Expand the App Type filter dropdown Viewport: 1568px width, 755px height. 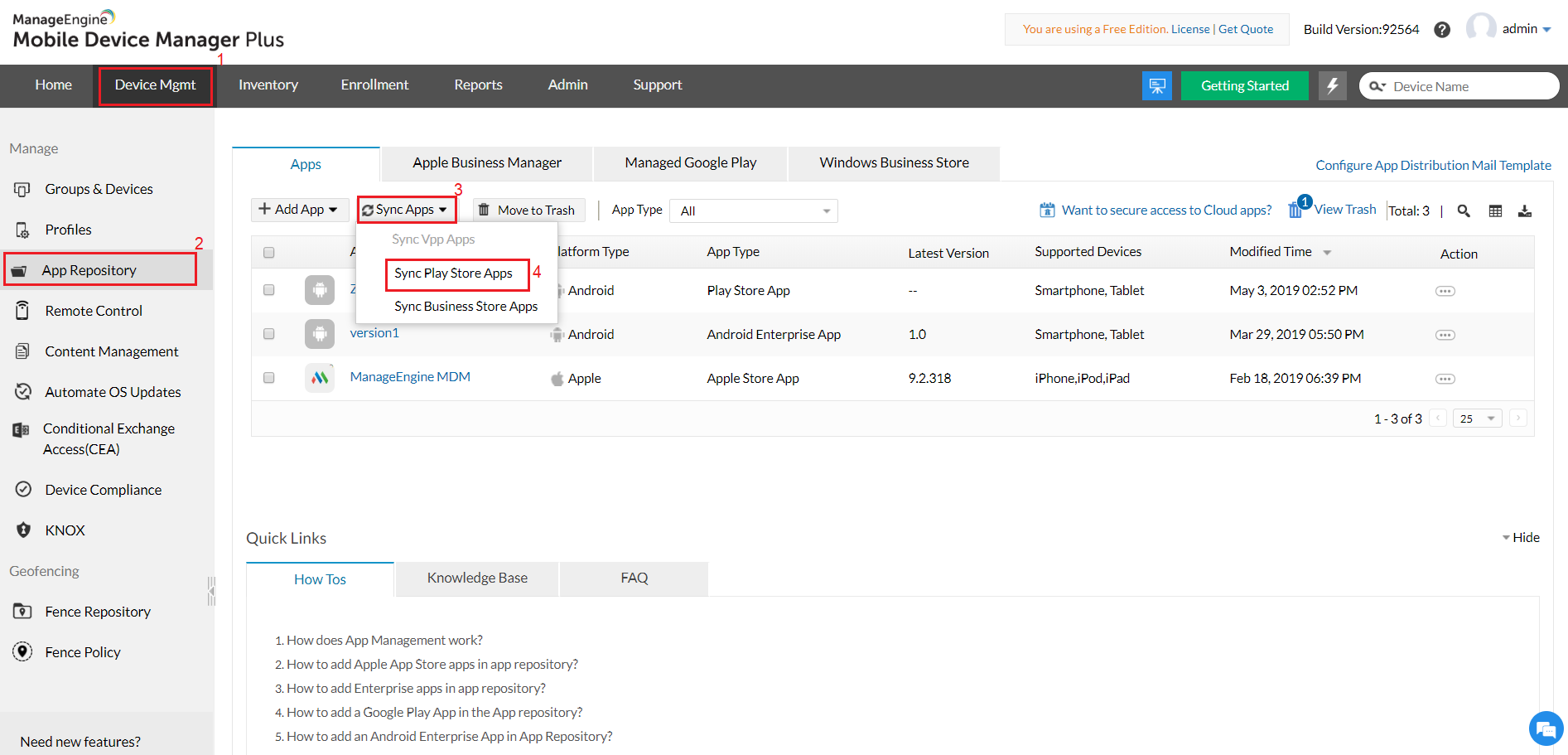pyautogui.click(x=754, y=211)
